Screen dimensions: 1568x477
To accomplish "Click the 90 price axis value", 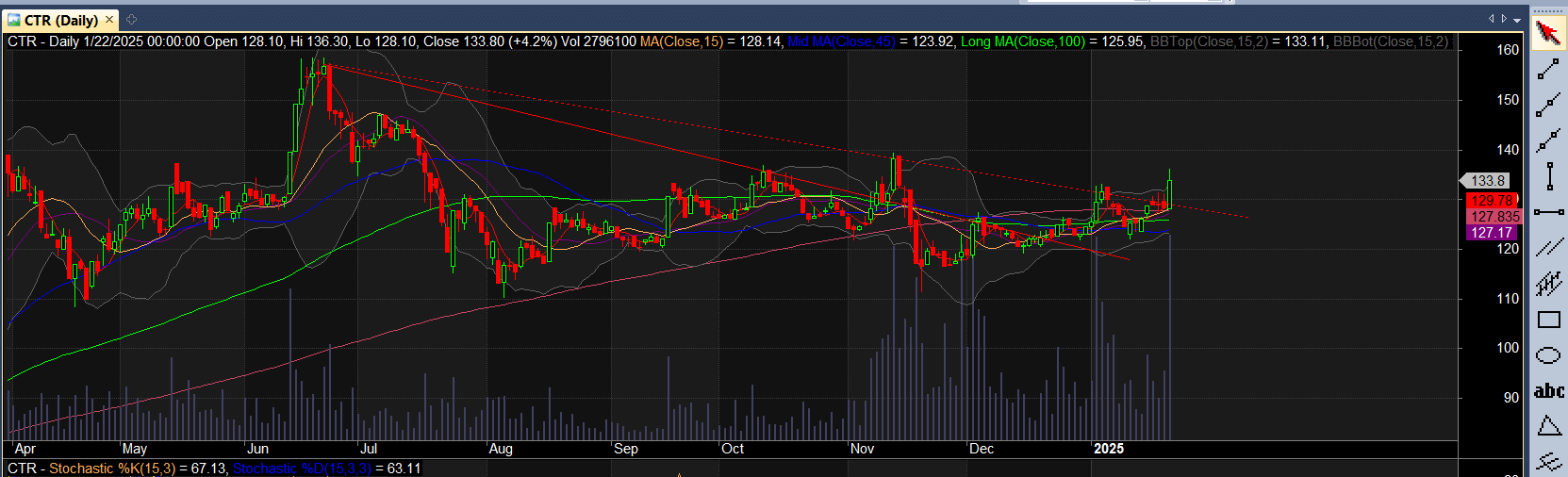I will 1511,397.
